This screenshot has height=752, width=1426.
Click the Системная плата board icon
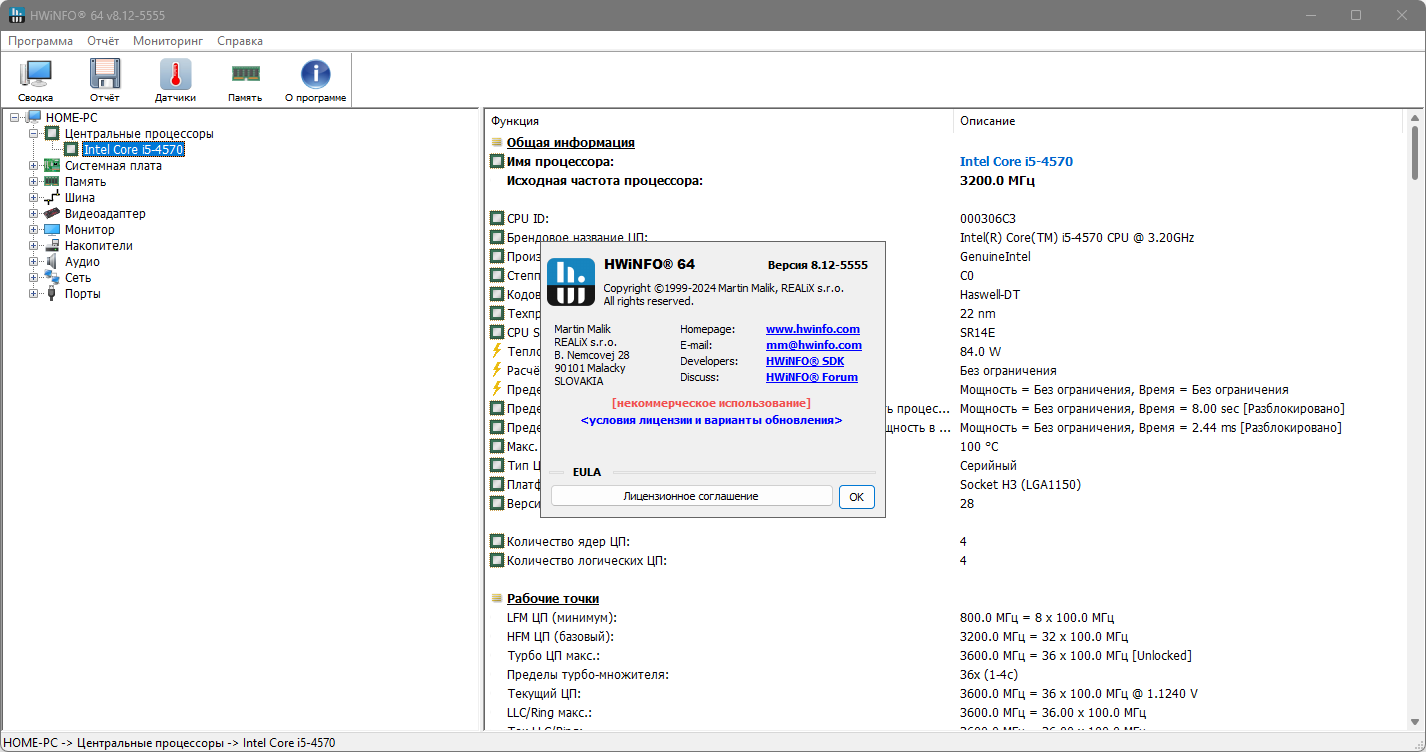coord(53,166)
